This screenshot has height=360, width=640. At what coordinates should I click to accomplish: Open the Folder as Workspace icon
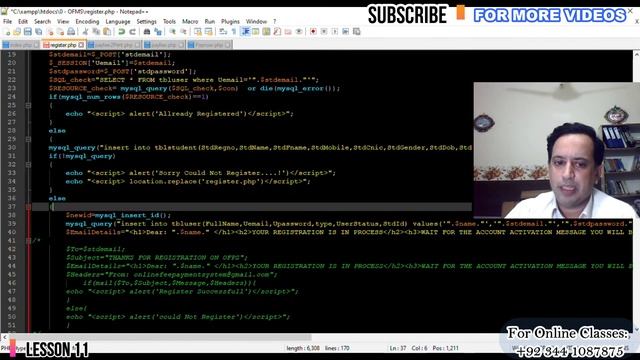tap(288, 31)
